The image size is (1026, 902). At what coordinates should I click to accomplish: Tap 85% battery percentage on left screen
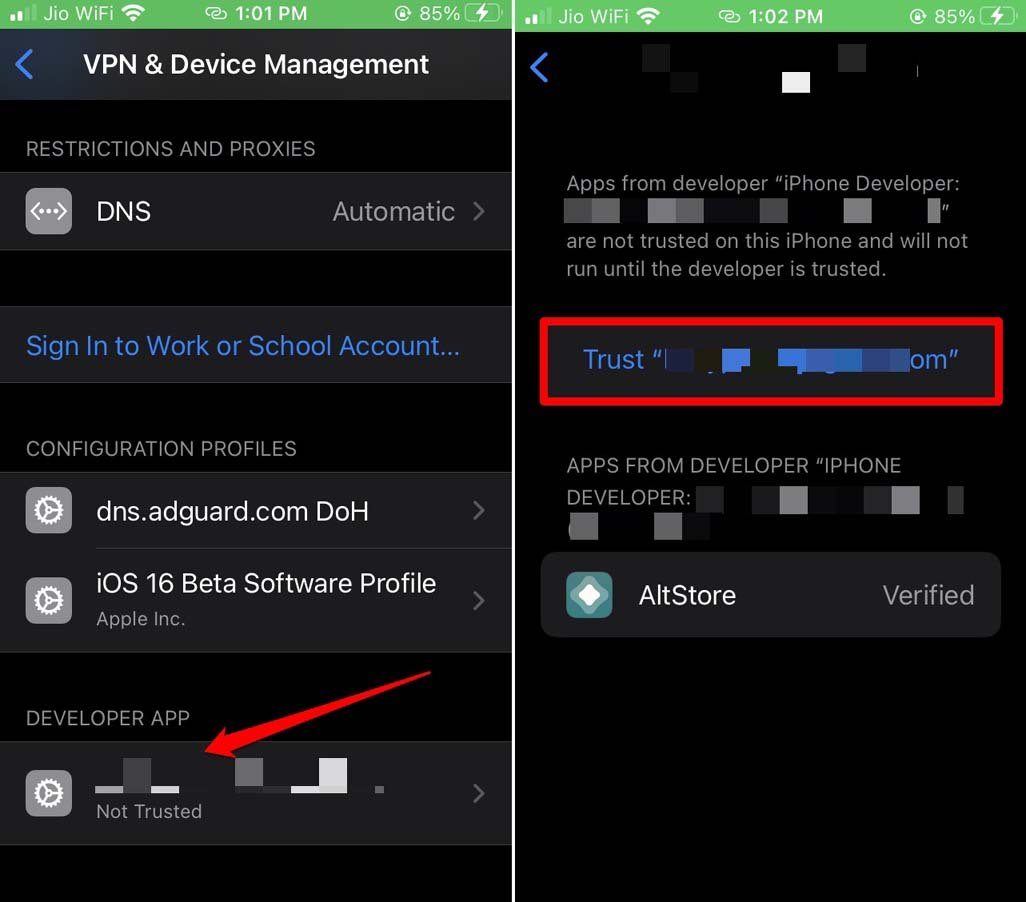[x=439, y=13]
